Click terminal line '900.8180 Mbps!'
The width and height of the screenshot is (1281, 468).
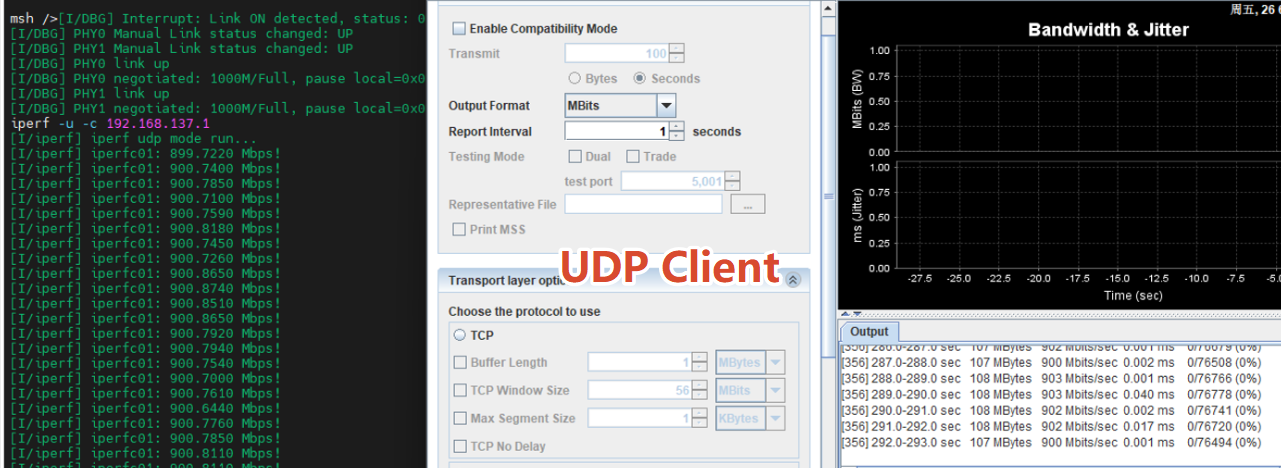pyautogui.click(x=145, y=228)
